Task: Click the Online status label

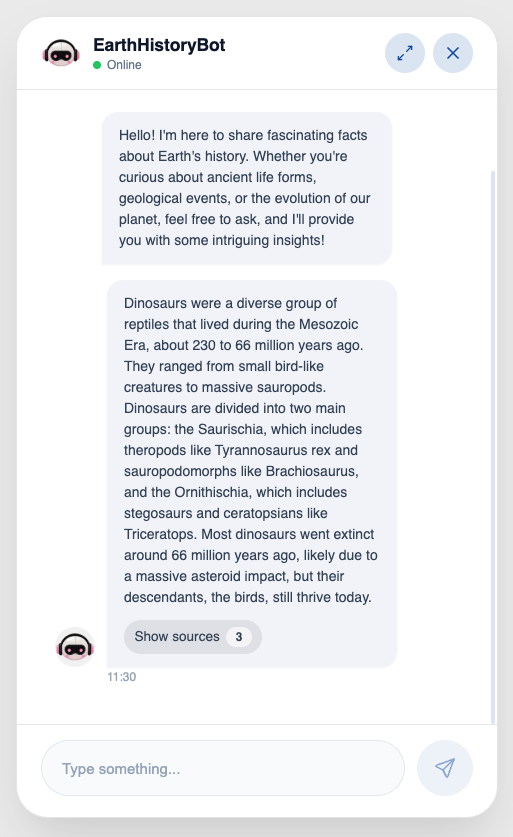Action: 124,65
